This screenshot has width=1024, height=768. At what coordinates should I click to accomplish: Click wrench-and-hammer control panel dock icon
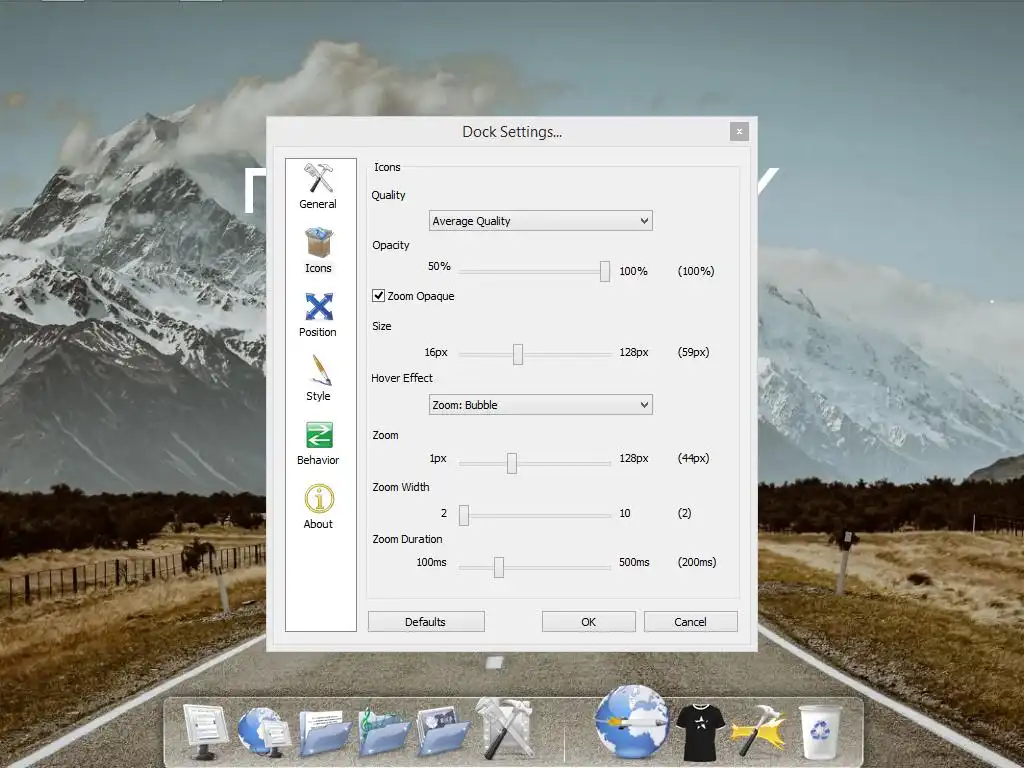(x=505, y=728)
